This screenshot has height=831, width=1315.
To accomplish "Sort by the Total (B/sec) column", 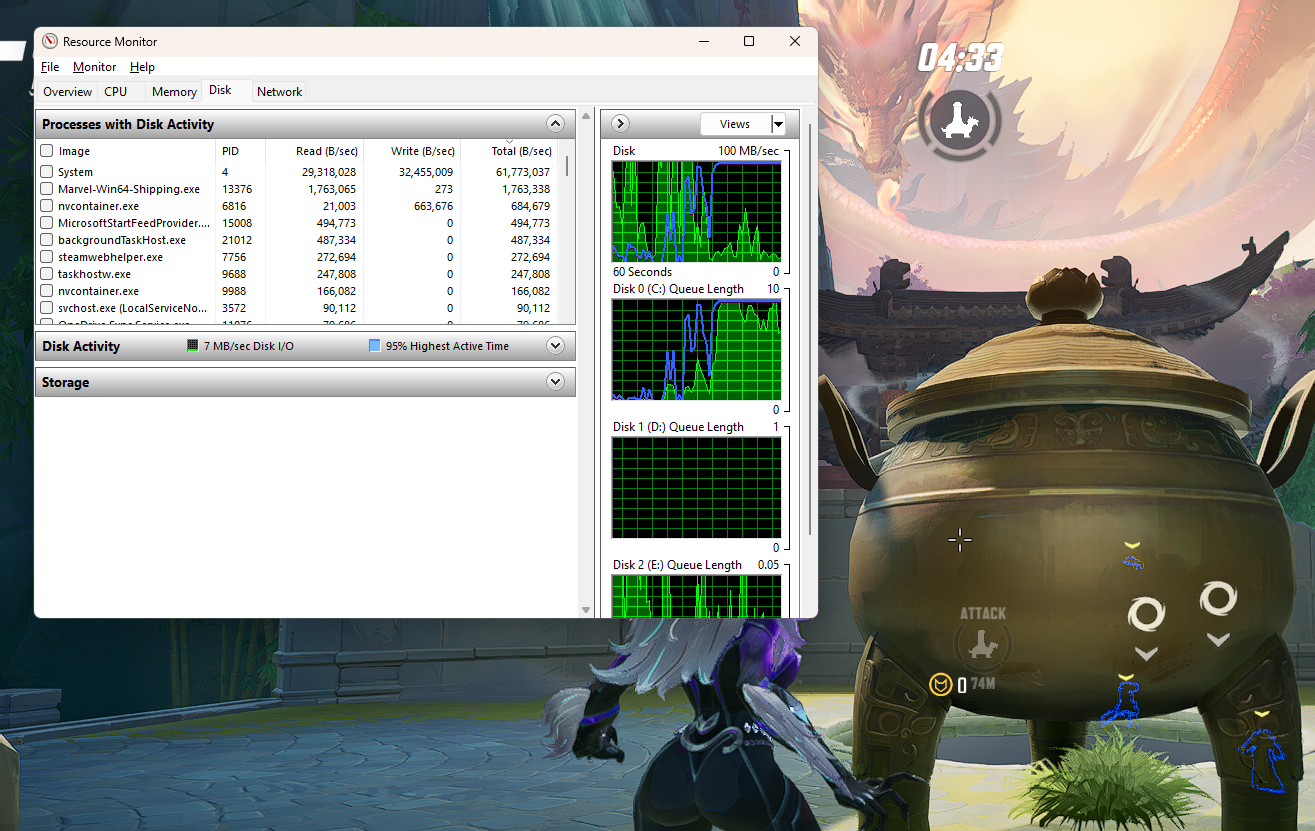I will pos(508,151).
